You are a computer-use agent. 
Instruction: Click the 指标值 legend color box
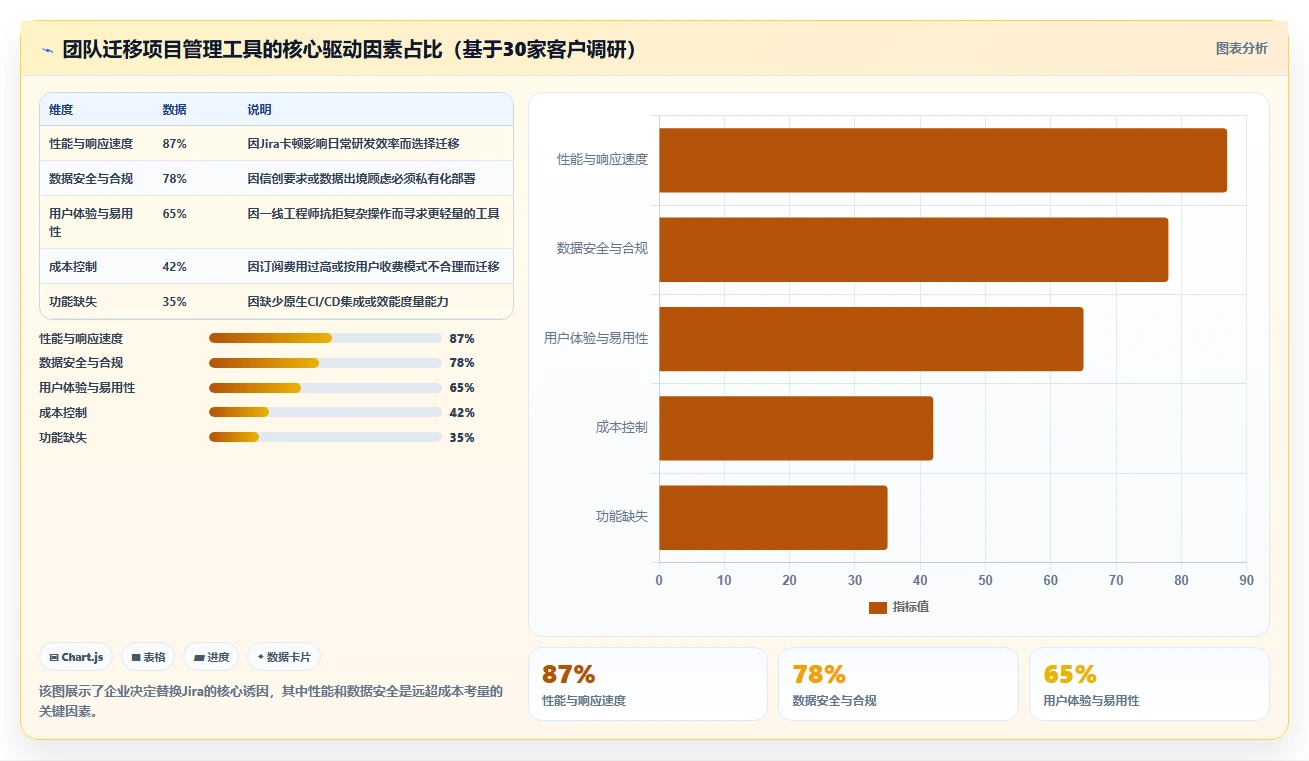click(x=877, y=608)
